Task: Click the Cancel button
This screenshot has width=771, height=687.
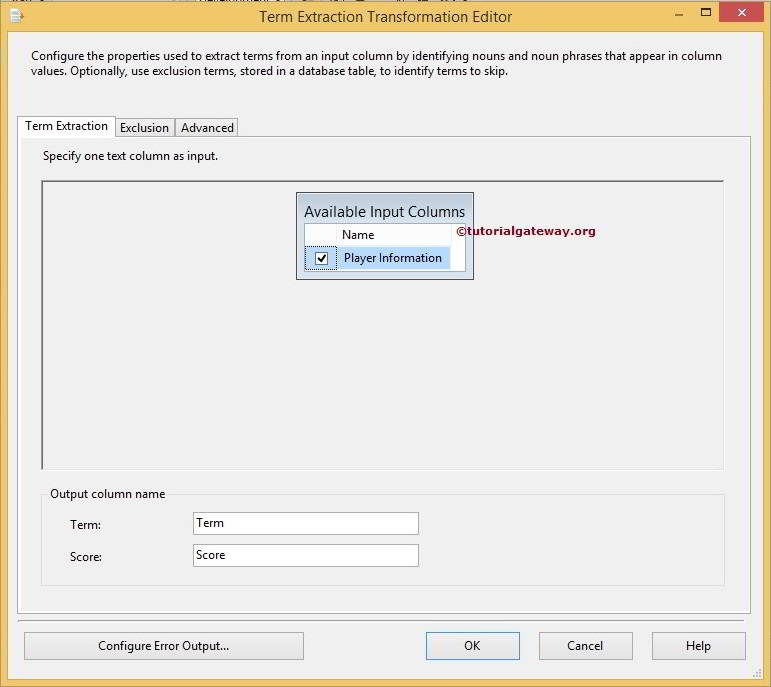Action: tap(585, 646)
